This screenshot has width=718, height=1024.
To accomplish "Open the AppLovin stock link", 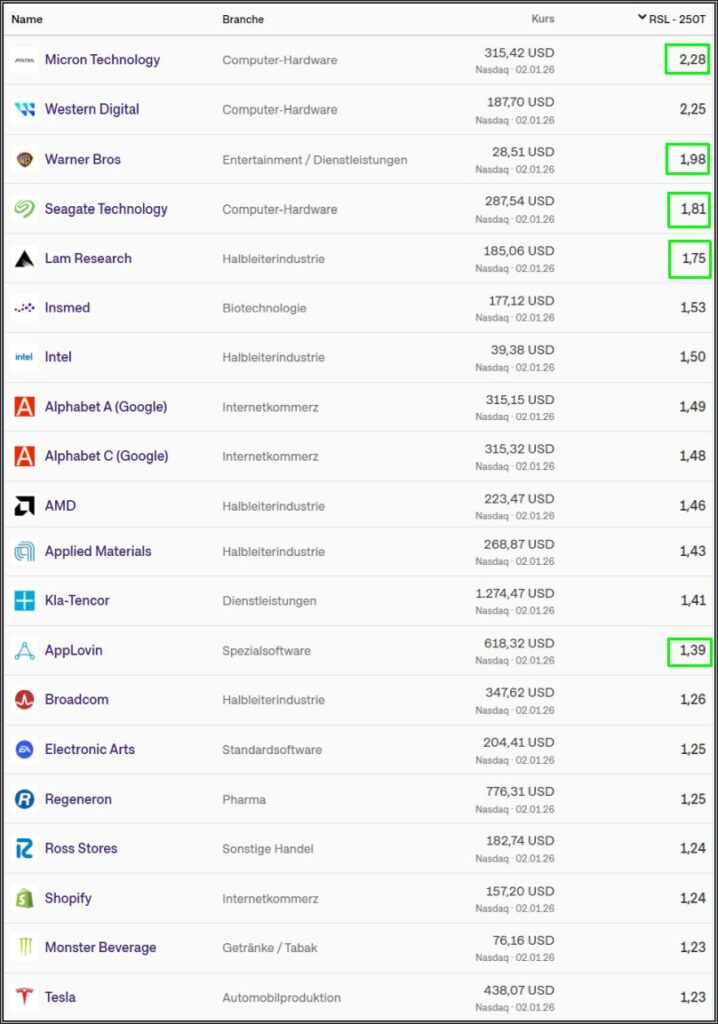I will click(x=73, y=650).
